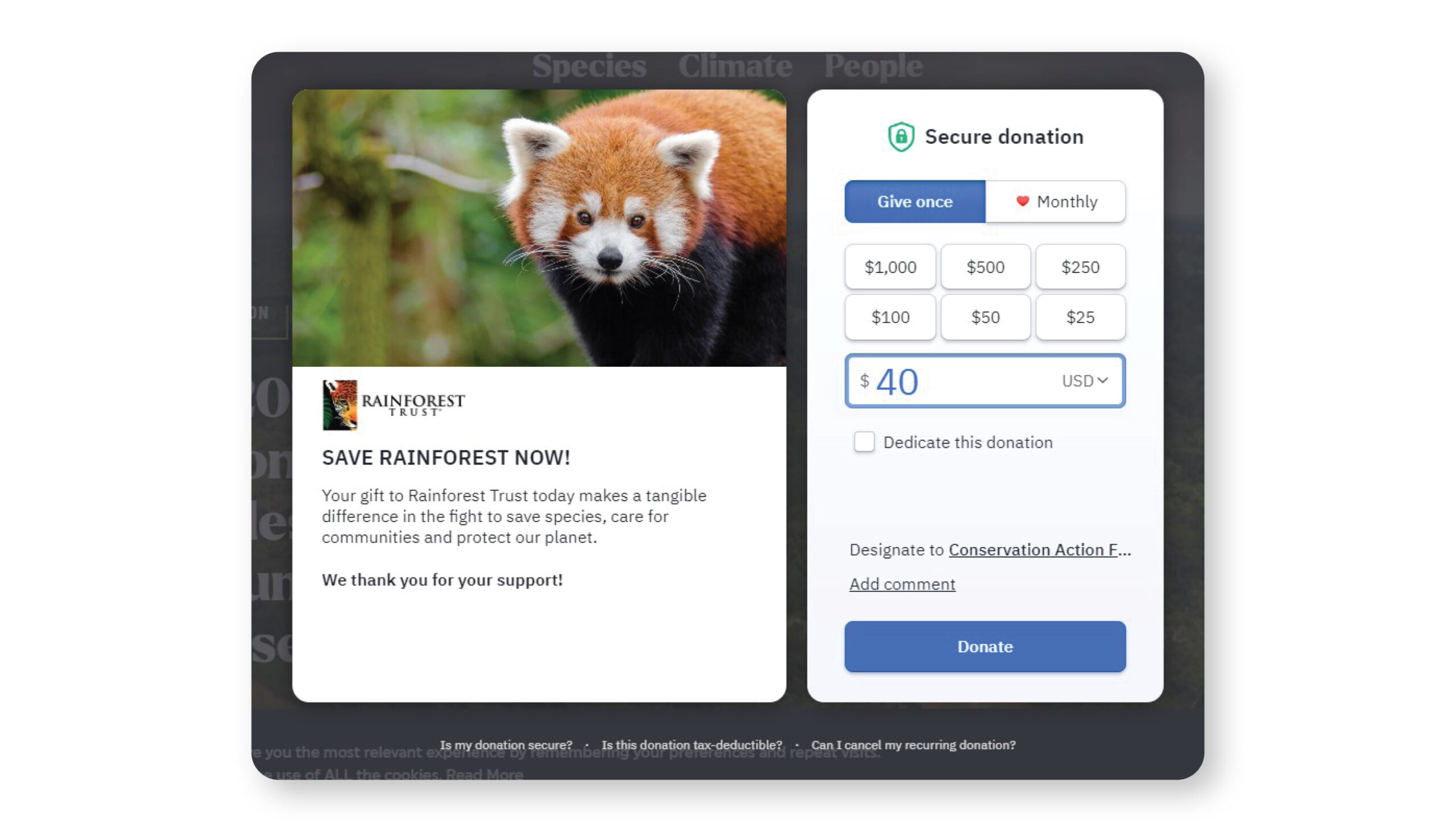Click the red heart icon on Monthly
This screenshot has height=832, width=1456.
click(1022, 201)
